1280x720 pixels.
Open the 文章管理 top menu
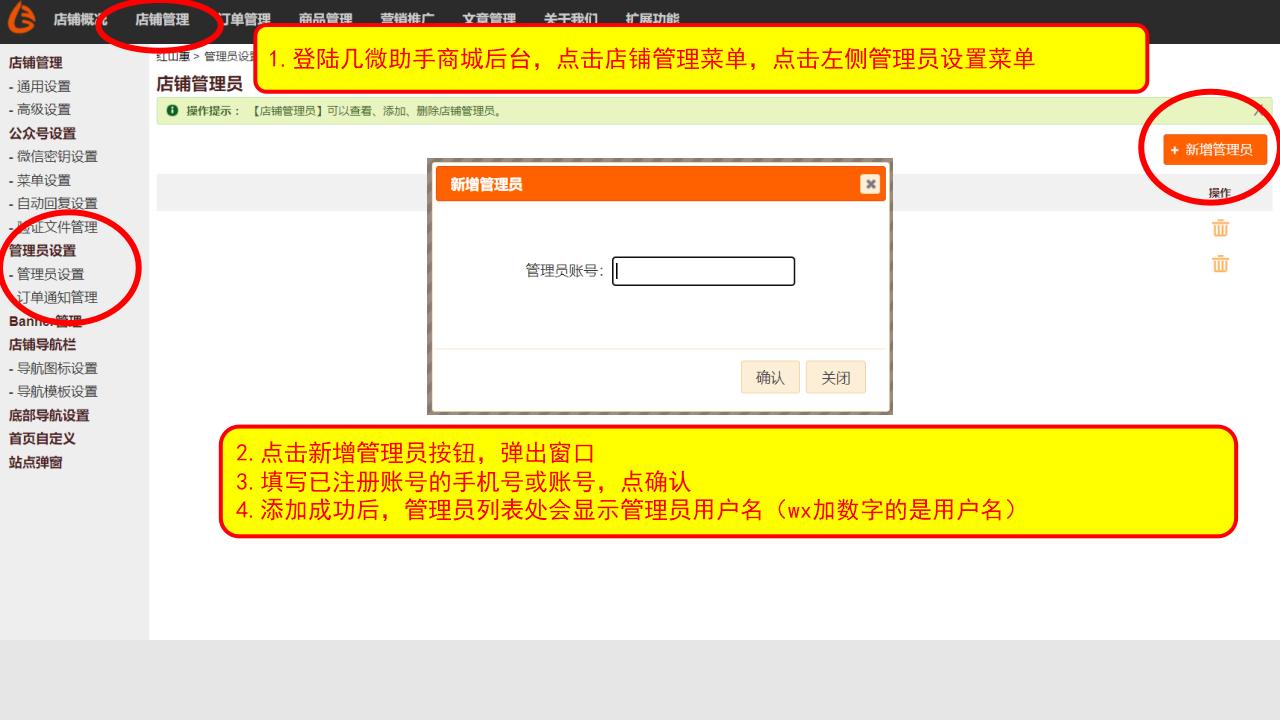[x=489, y=19]
